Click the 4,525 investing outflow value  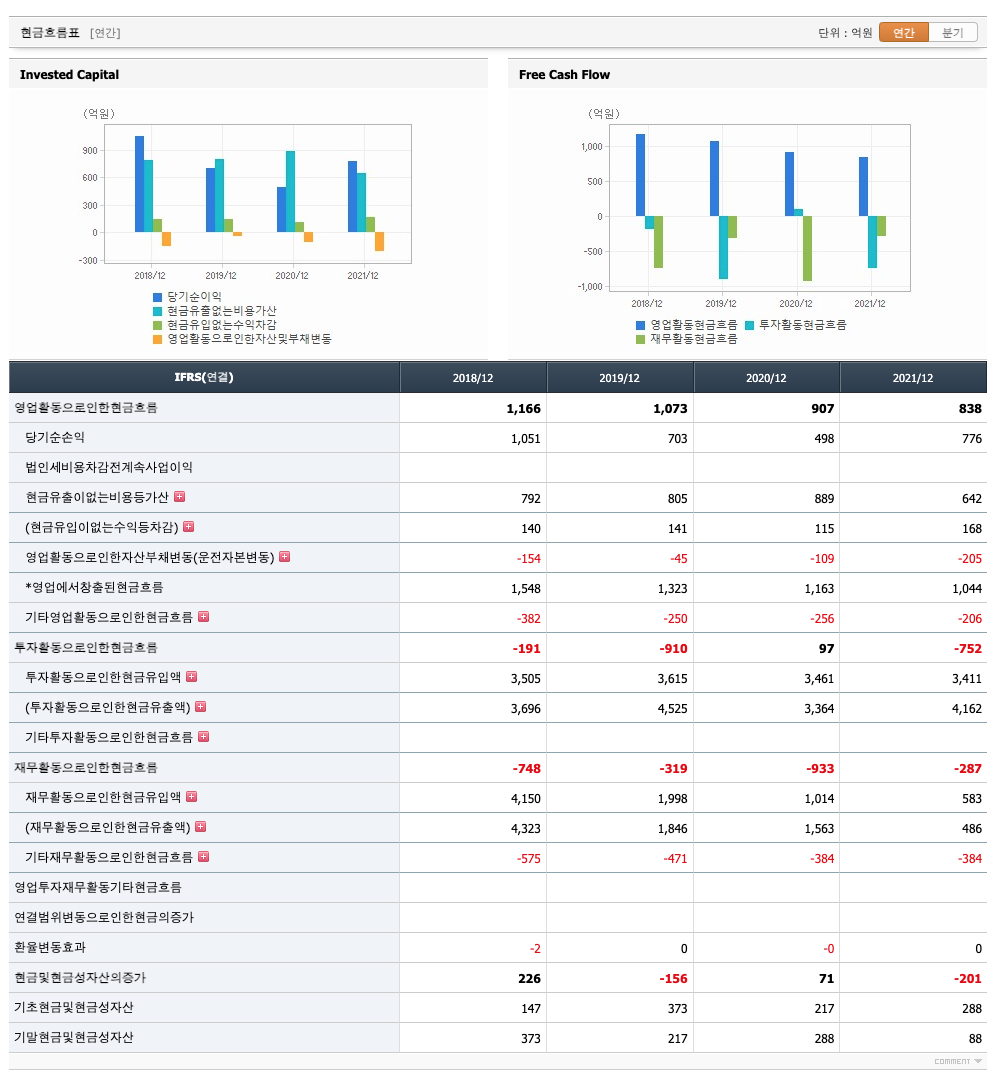672,709
